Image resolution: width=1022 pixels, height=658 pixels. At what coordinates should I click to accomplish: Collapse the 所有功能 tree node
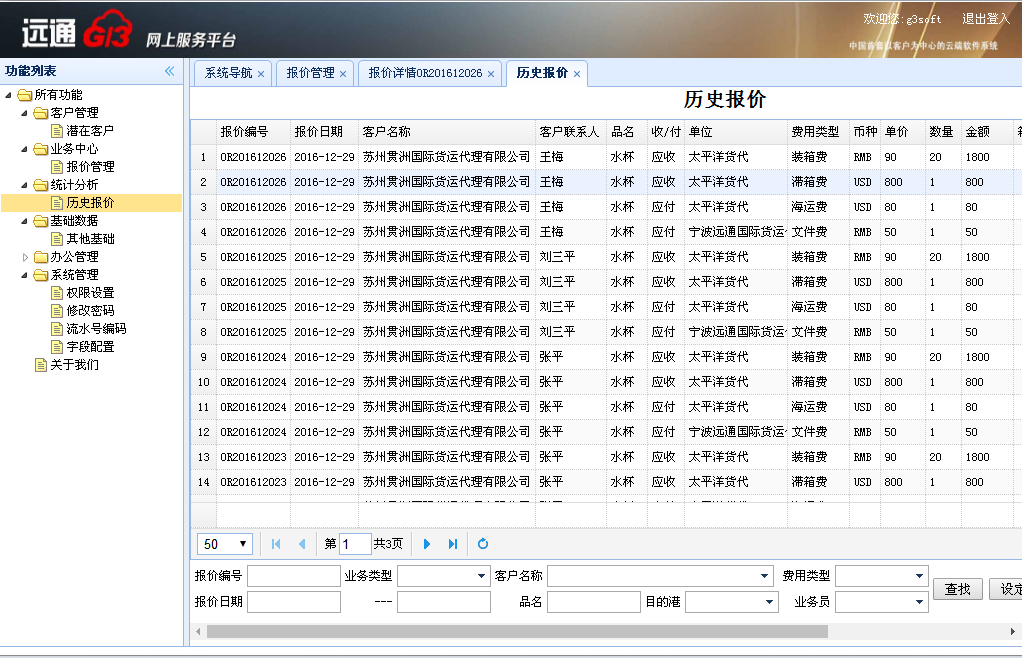point(8,95)
